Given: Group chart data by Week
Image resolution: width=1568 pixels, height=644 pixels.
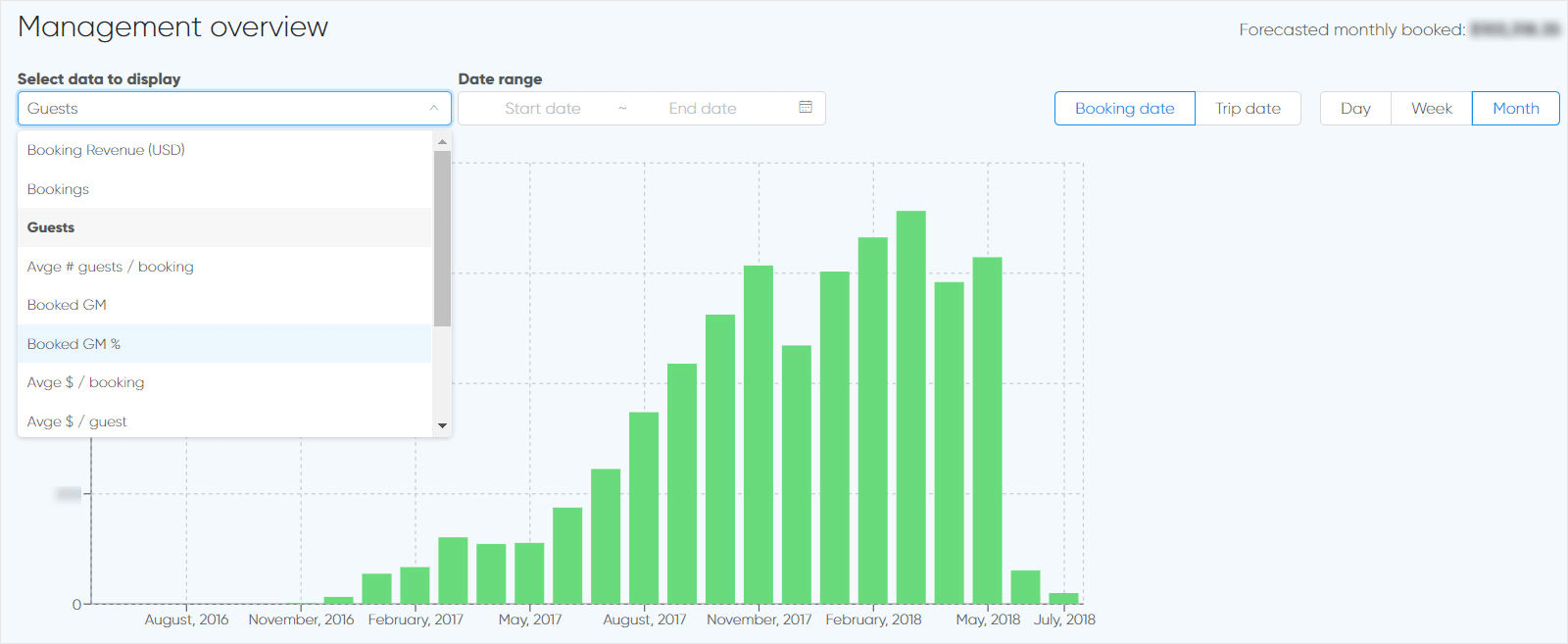Looking at the screenshot, I should [x=1432, y=108].
